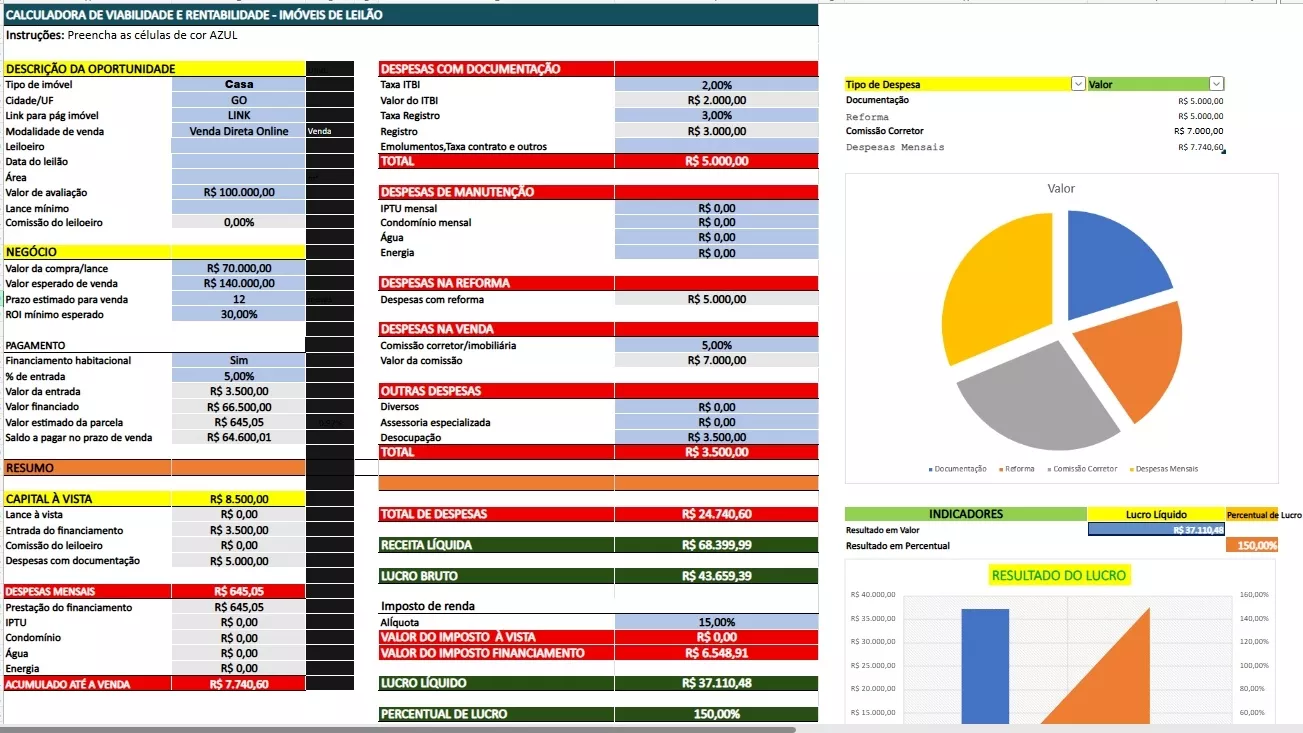Click the "Valor" title of the pie chart
Image resolution: width=1303 pixels, height=733 pixels.
click(x=1061, y=188)
